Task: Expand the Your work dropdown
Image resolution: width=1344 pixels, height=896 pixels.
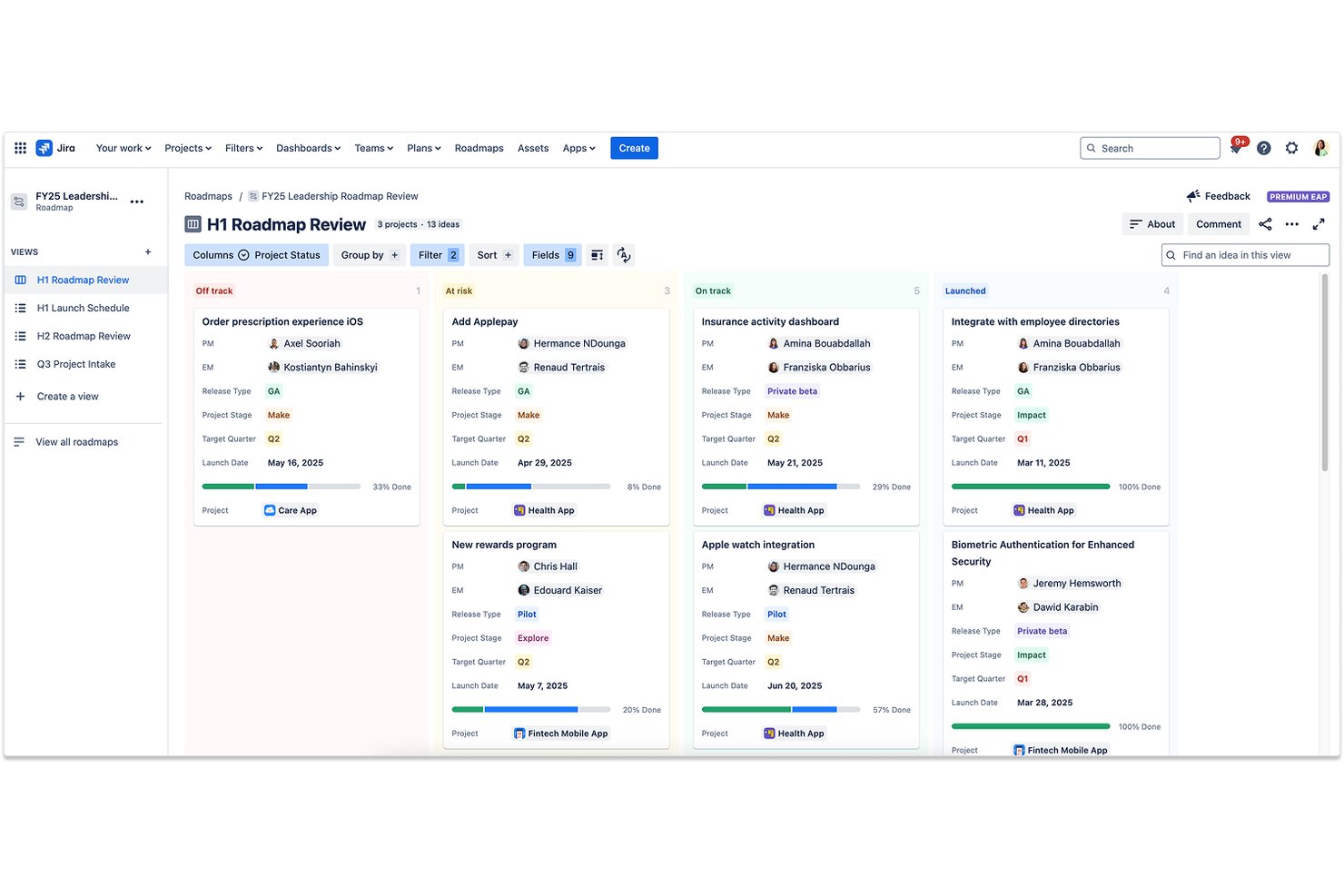Action: point(124,148)
